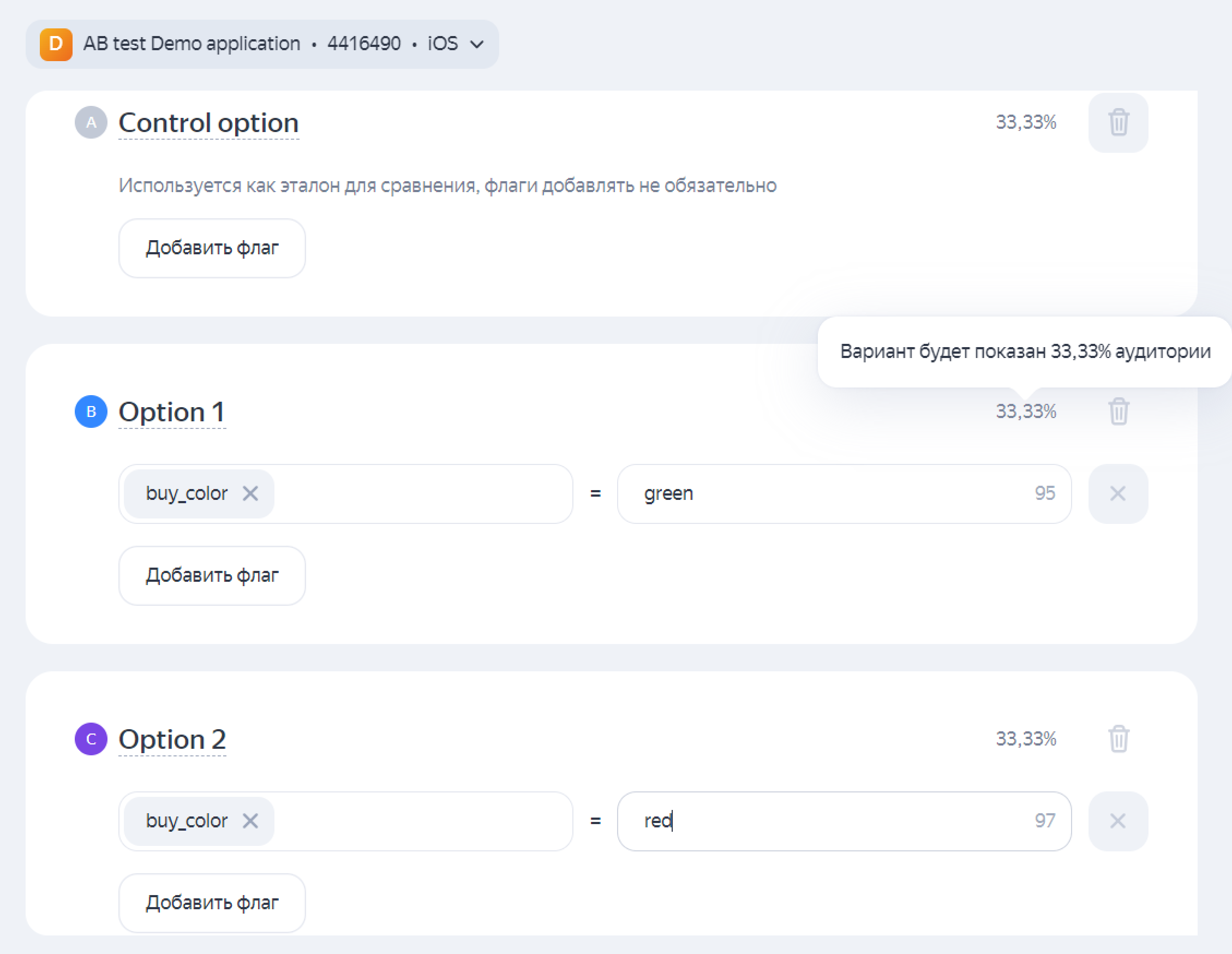Image resolution: width=1232 pixels, height=954 pixels.
Task: Delete Control option with trash icon
Action: click(1117, 122)
